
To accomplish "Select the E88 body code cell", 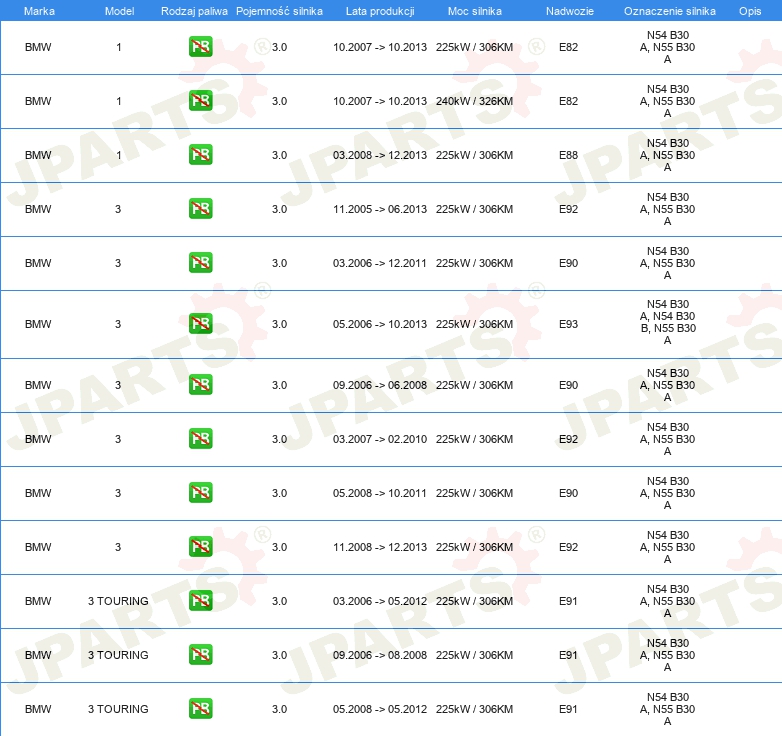I will [568, 155].
